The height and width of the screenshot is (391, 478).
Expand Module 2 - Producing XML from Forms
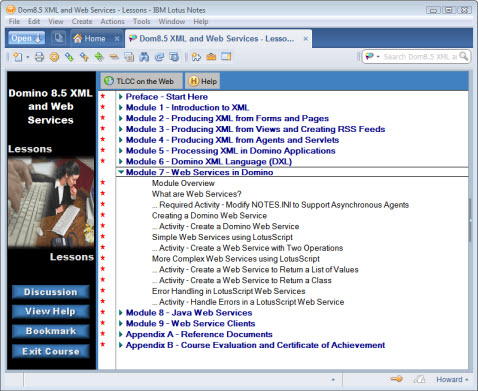[121, 118]
